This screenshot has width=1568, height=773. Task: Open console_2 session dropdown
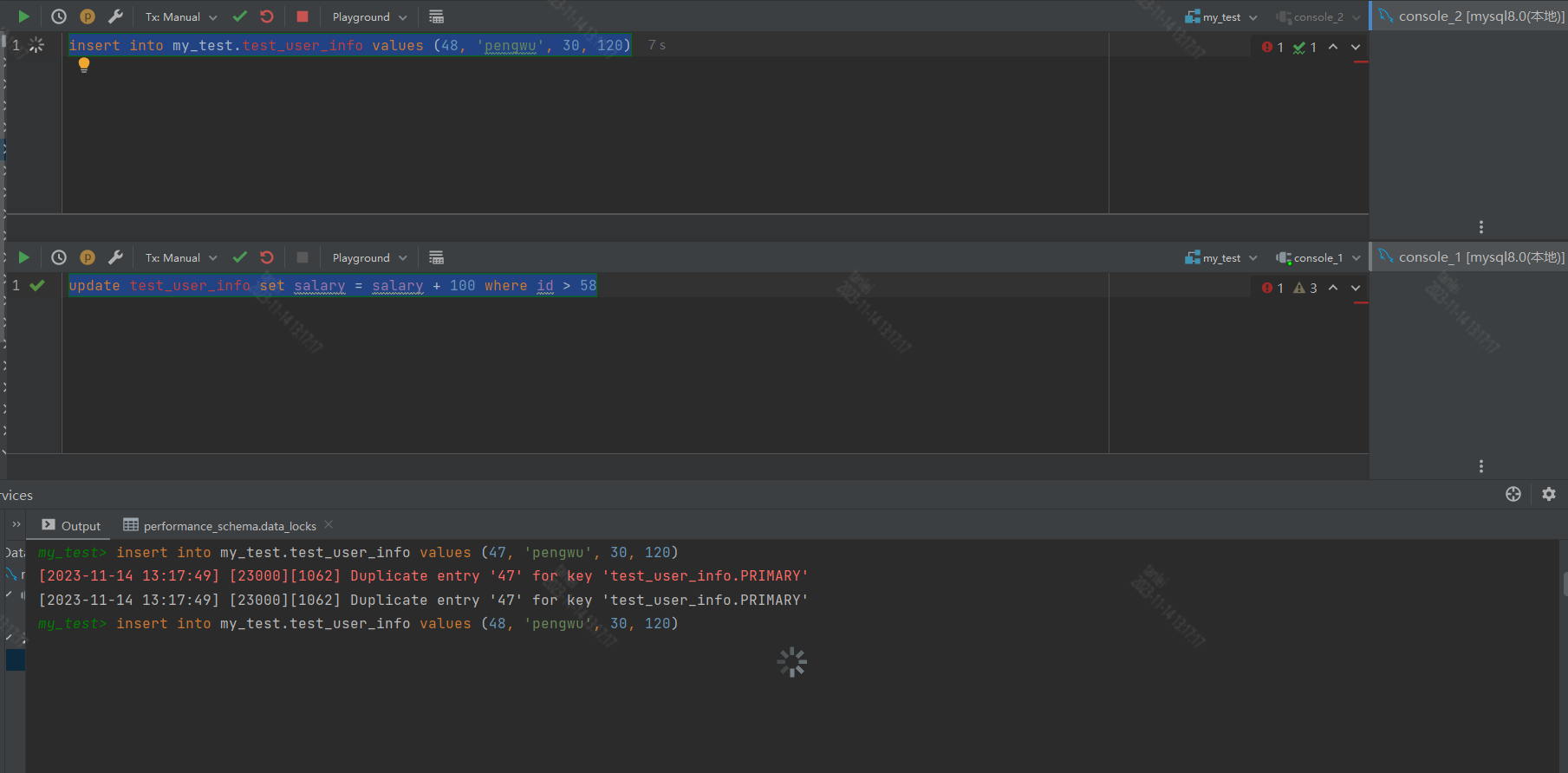(1318, 16)
